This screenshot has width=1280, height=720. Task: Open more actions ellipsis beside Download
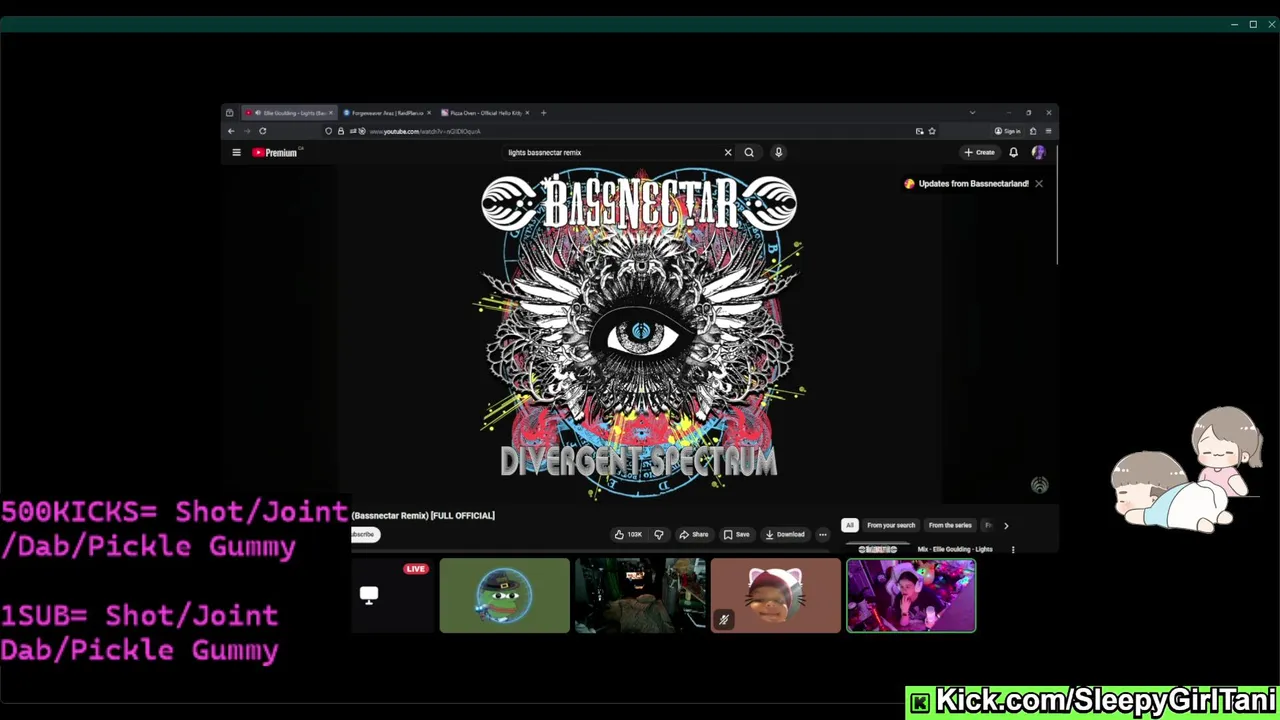click(822, 534)
